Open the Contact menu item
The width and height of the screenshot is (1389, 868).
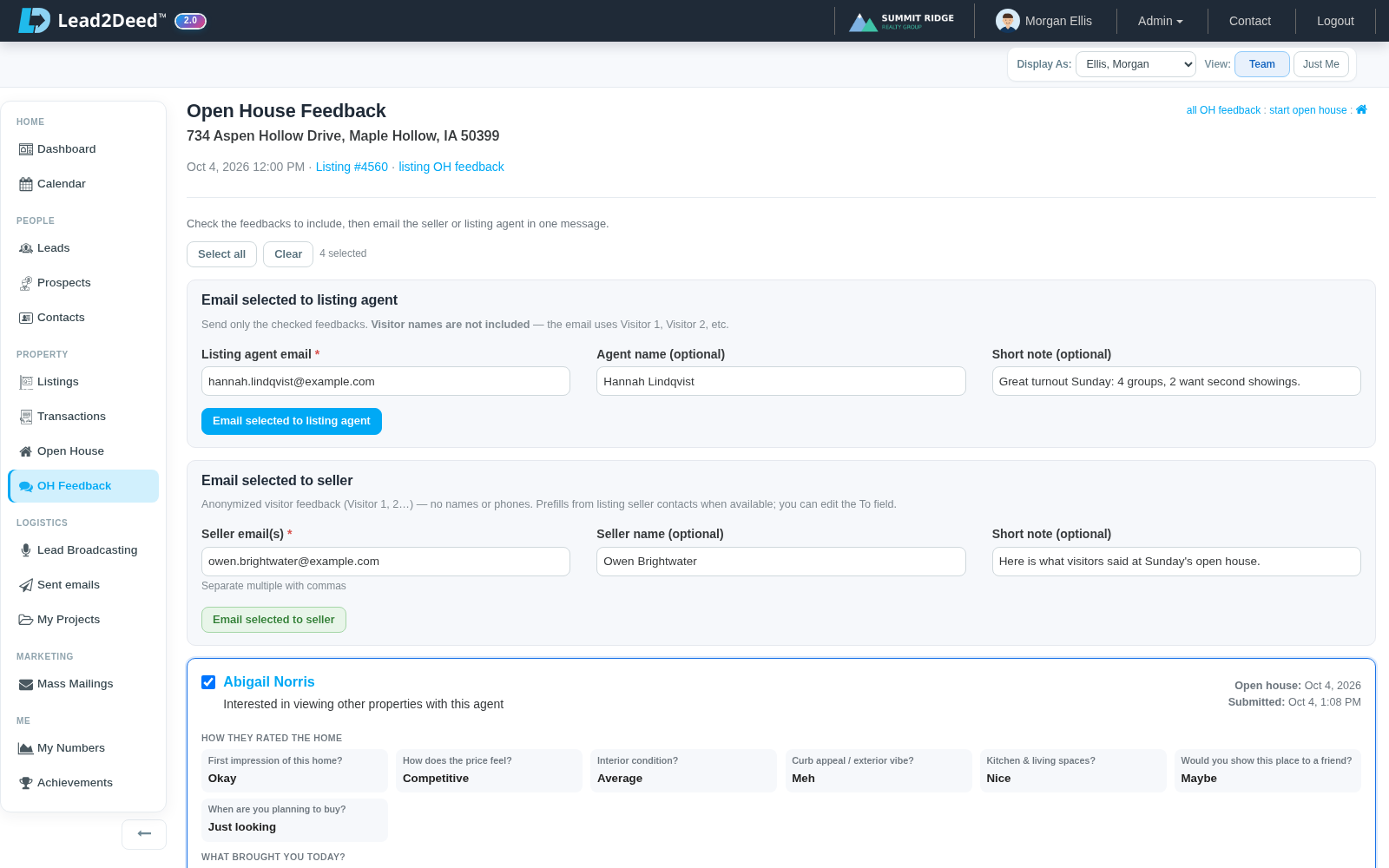click(x=1250, y=21)
